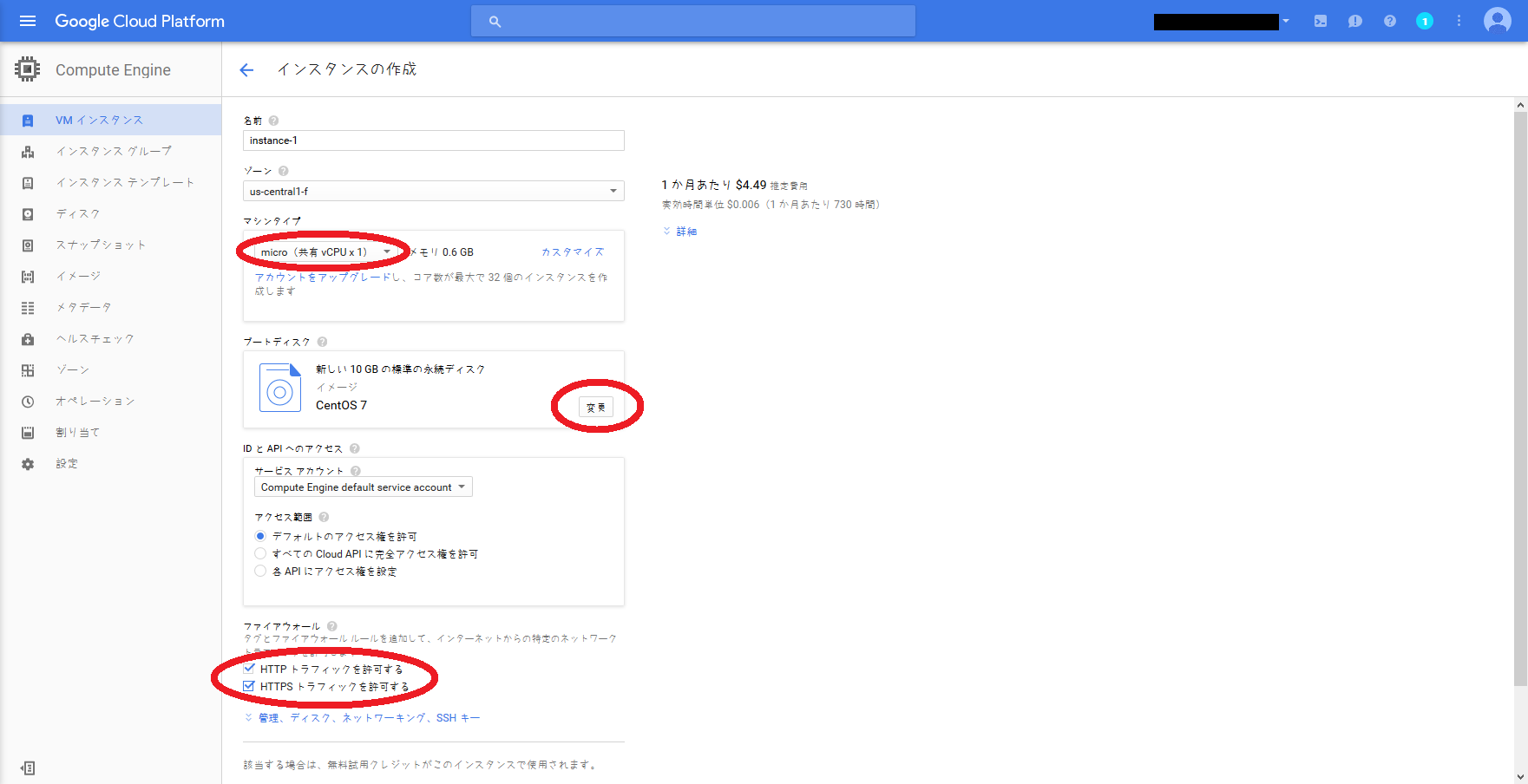Click the 設定 gear icon
Image resolution: width=1528 pixels, height=784 pixels.
(x=28, y=464)
